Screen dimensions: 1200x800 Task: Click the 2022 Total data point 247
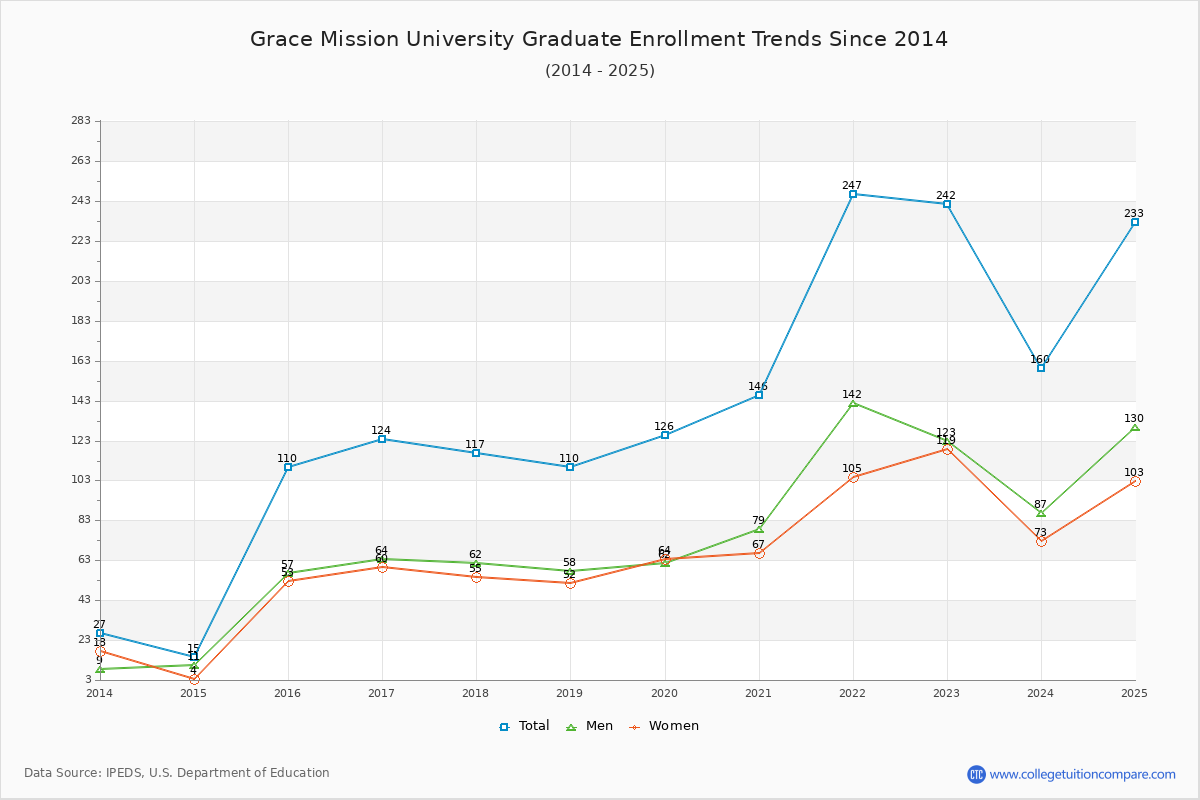coord(853,194)
